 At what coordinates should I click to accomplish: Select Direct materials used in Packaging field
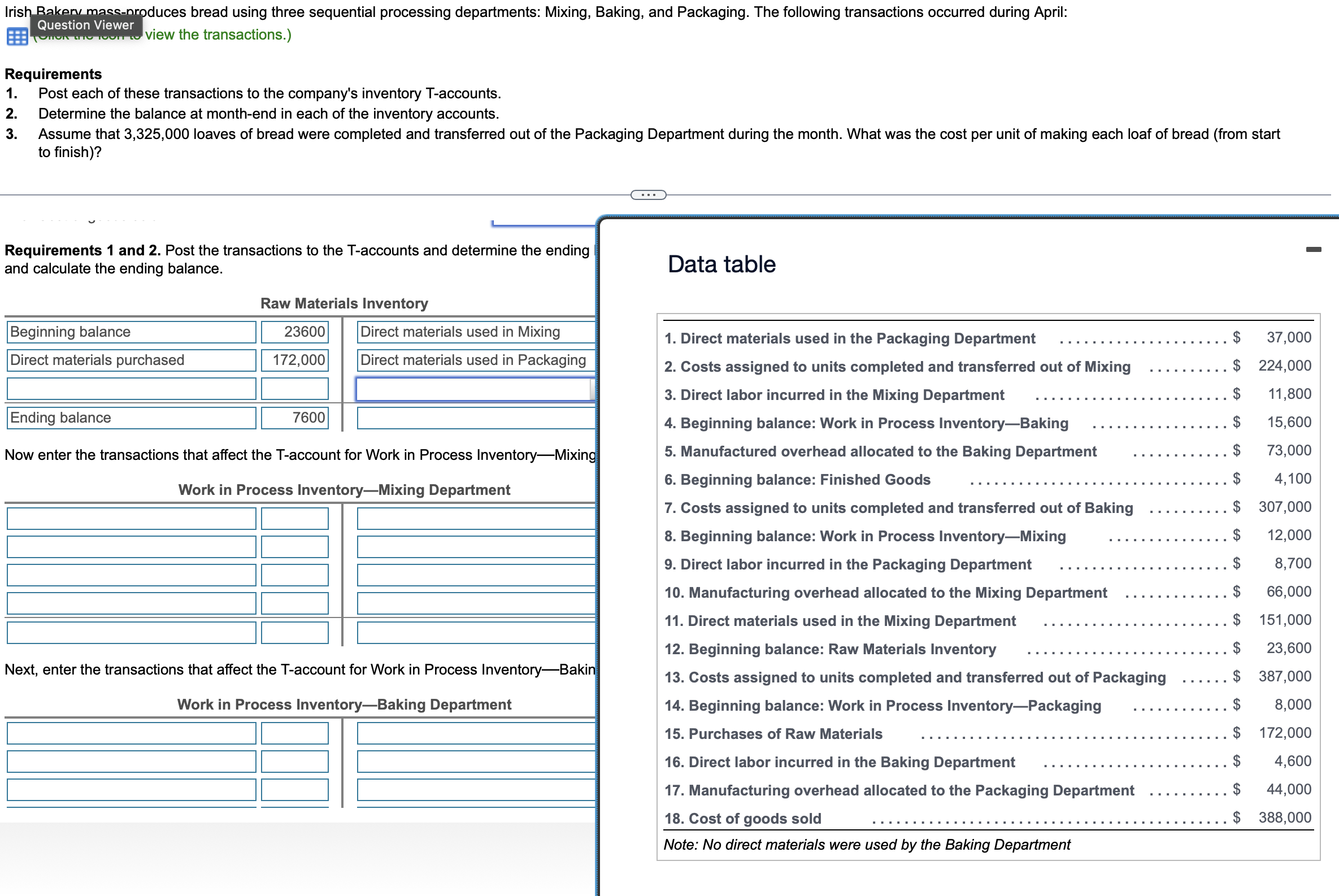tap(475, 360)
